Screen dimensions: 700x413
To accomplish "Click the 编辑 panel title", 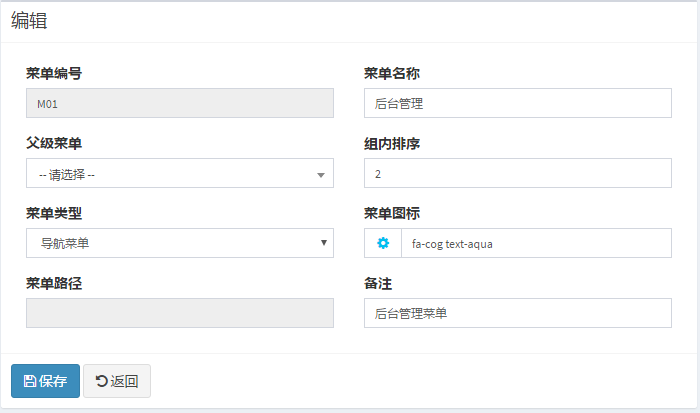I will click(29, 21).
